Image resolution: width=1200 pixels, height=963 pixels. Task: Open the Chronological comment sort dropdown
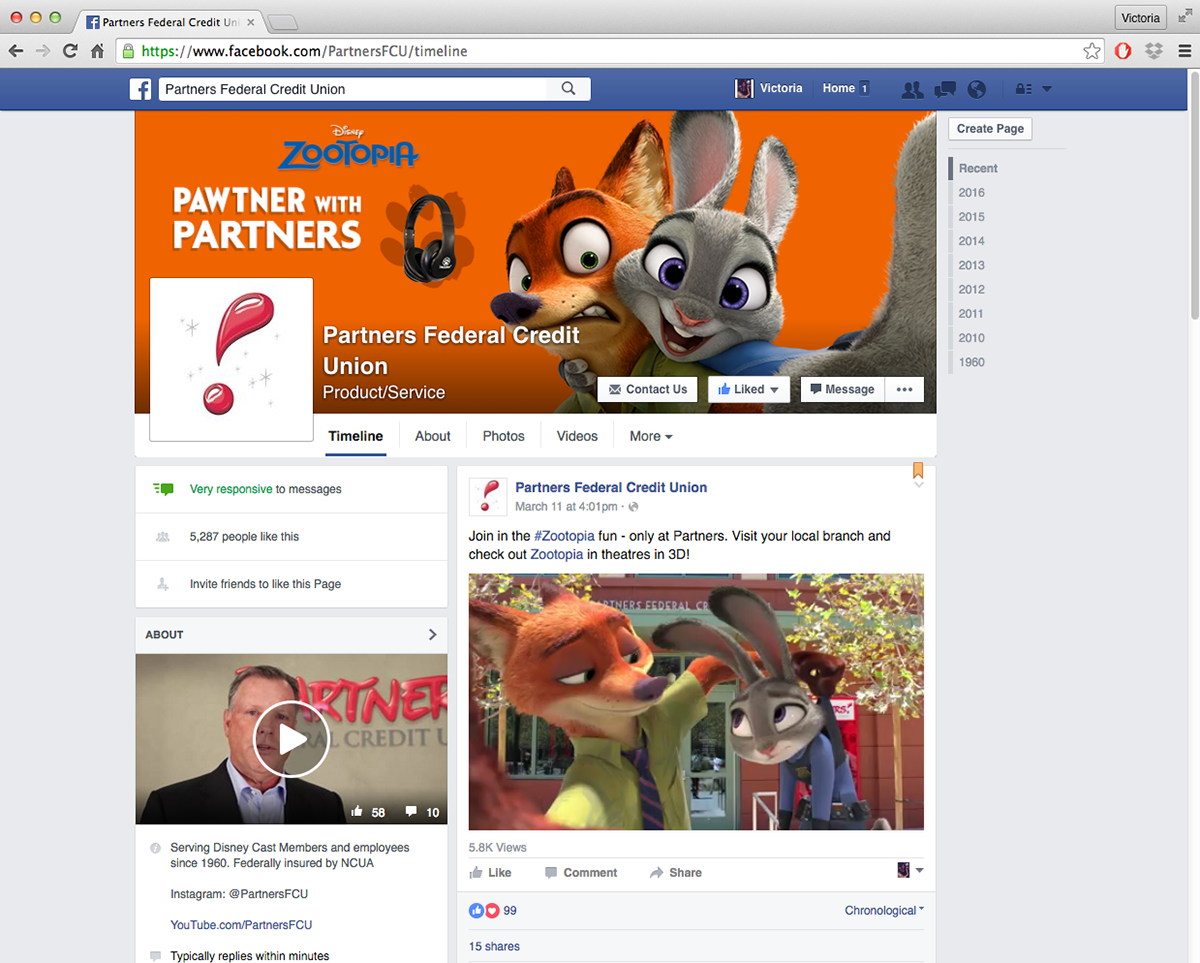(x=884, y=911)
